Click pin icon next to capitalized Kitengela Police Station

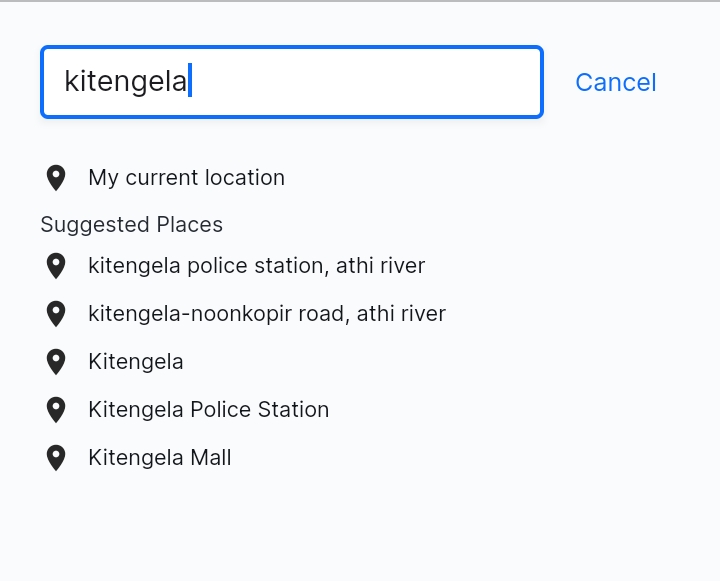(56, 410)
